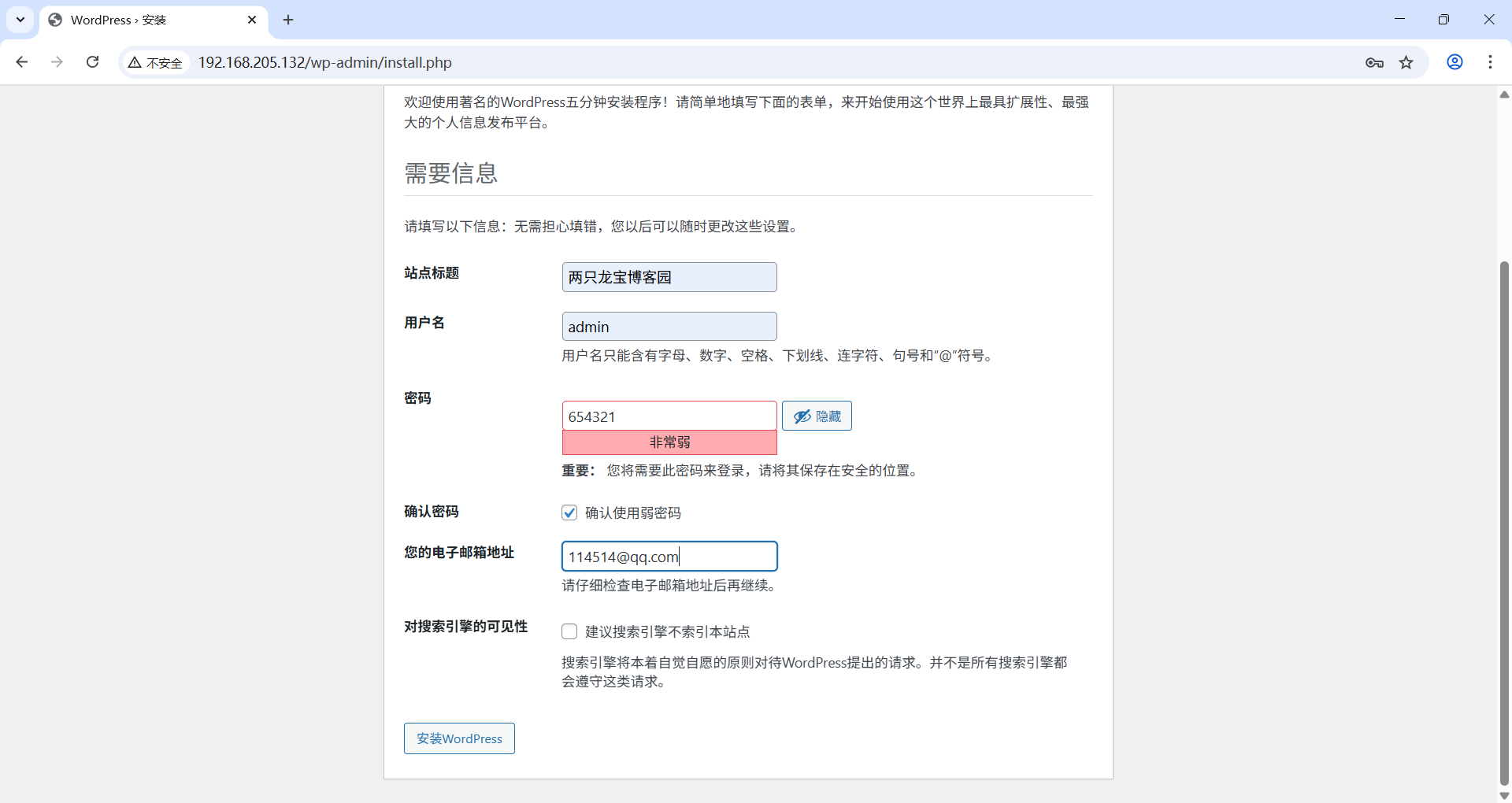Click the 需要信息 heading
Screen dimensions: 1512x803
[x=451, y=173]
